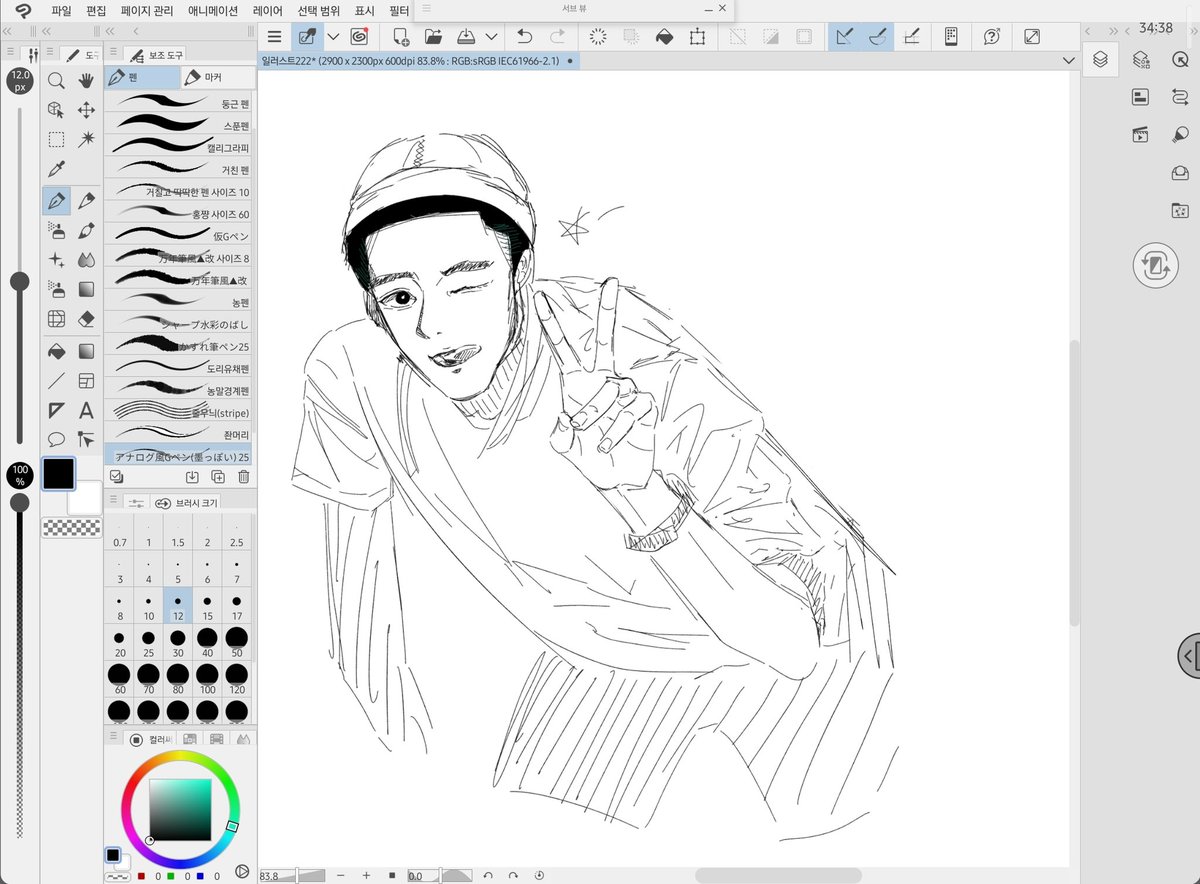Select the rectangular Selection marquee tool

[57, 140]
